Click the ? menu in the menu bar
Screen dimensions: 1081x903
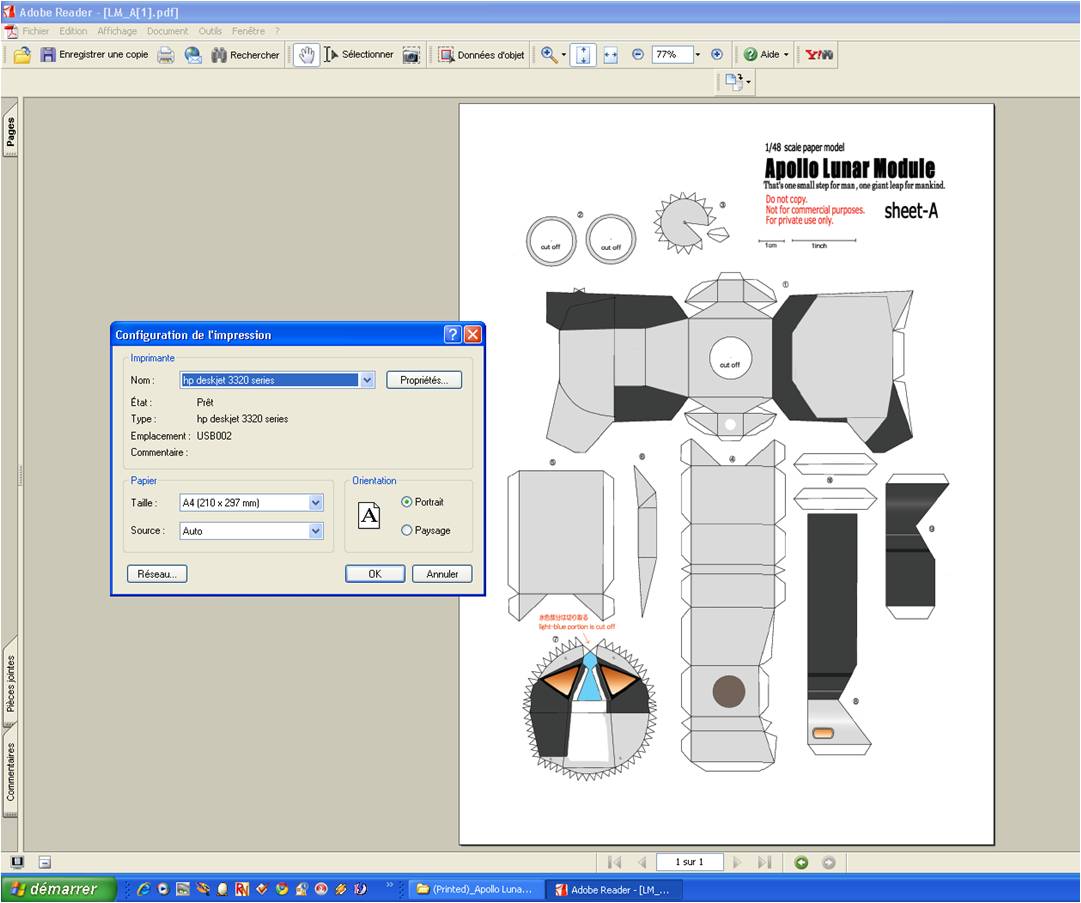[277, 31]
